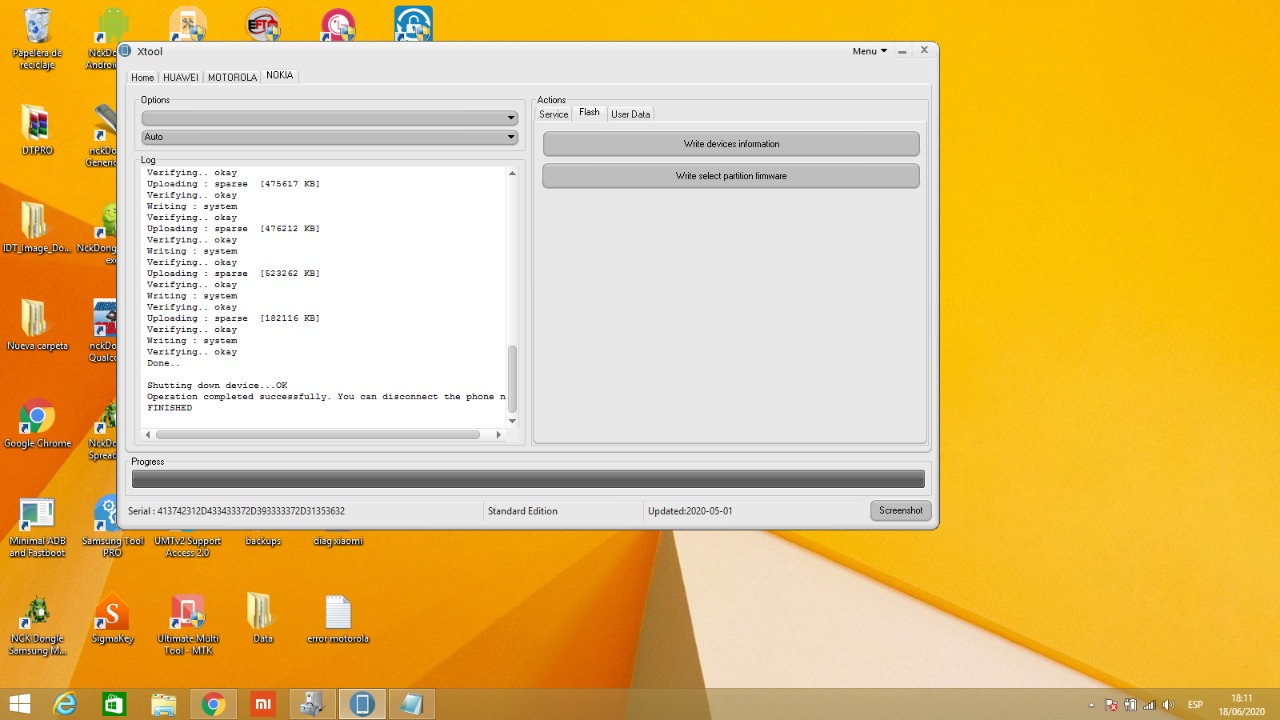Click the Xtool title bar app icon

[125, 51]
